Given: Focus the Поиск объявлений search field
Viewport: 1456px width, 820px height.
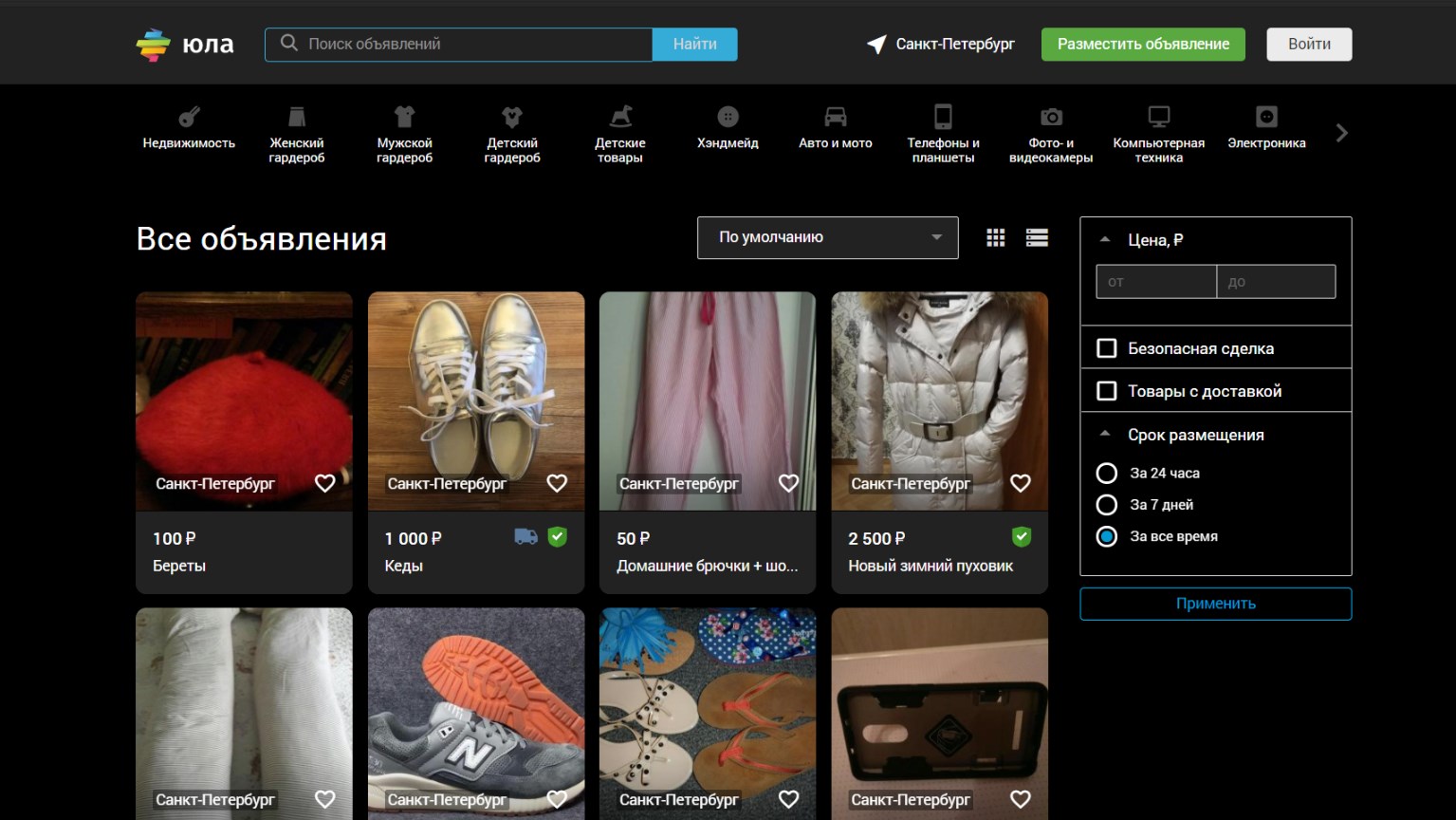Looking at the screenshot, I should click(x=459, y=44).
